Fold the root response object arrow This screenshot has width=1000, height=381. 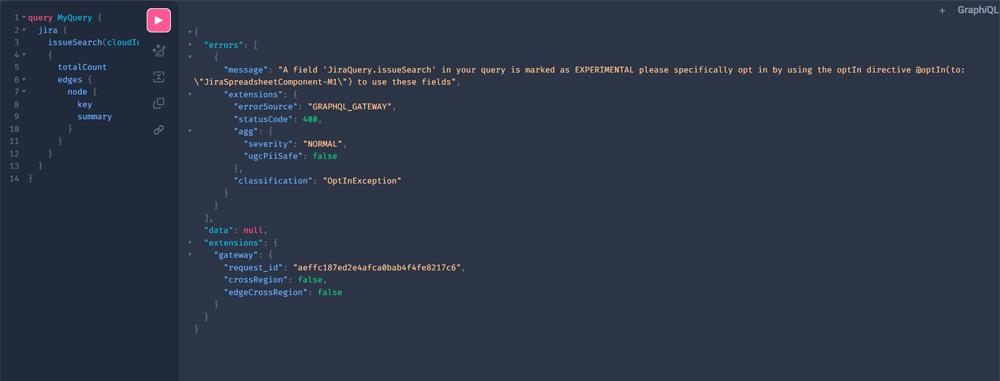pos(190,32)
